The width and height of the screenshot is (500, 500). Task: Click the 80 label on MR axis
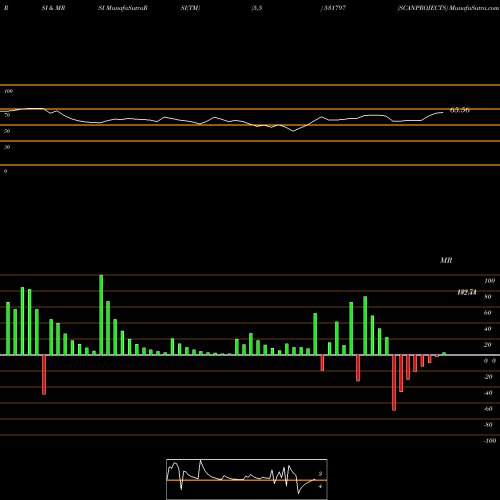pyautogui.click(x=488, y=297)
